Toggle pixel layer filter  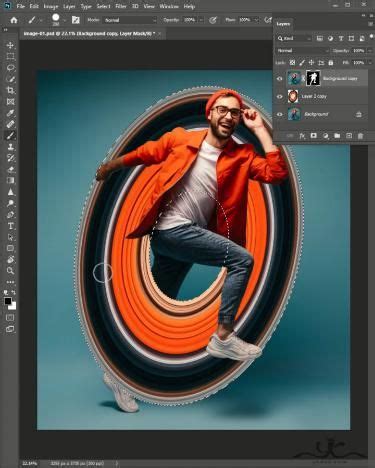[320, 38]
